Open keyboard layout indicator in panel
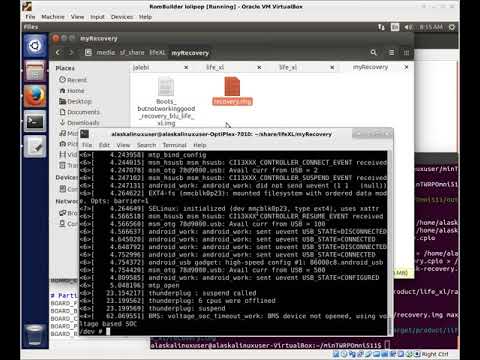 click(x=395, y=27)
